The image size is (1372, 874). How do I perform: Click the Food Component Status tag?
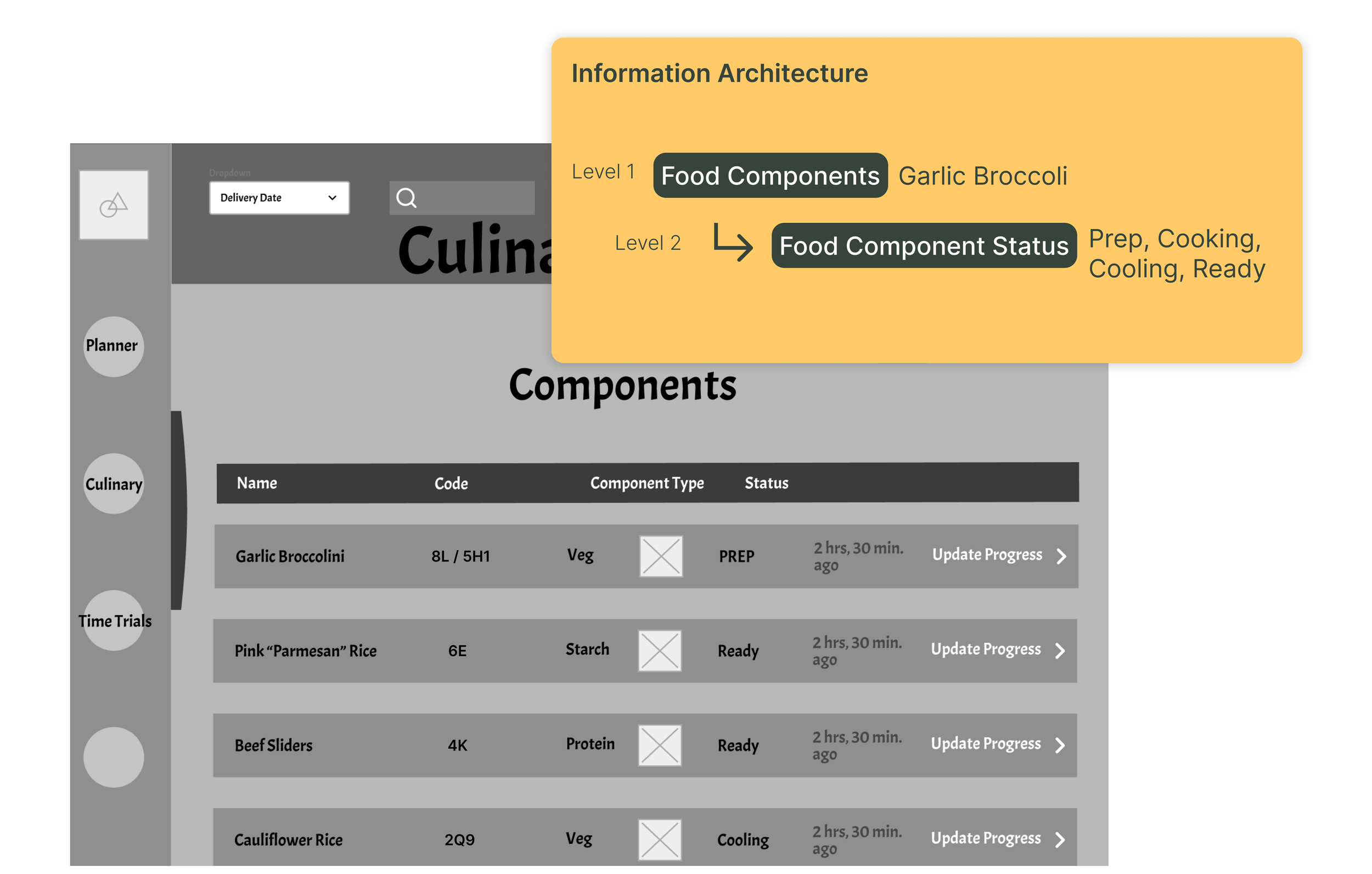[x=924, y=246]
